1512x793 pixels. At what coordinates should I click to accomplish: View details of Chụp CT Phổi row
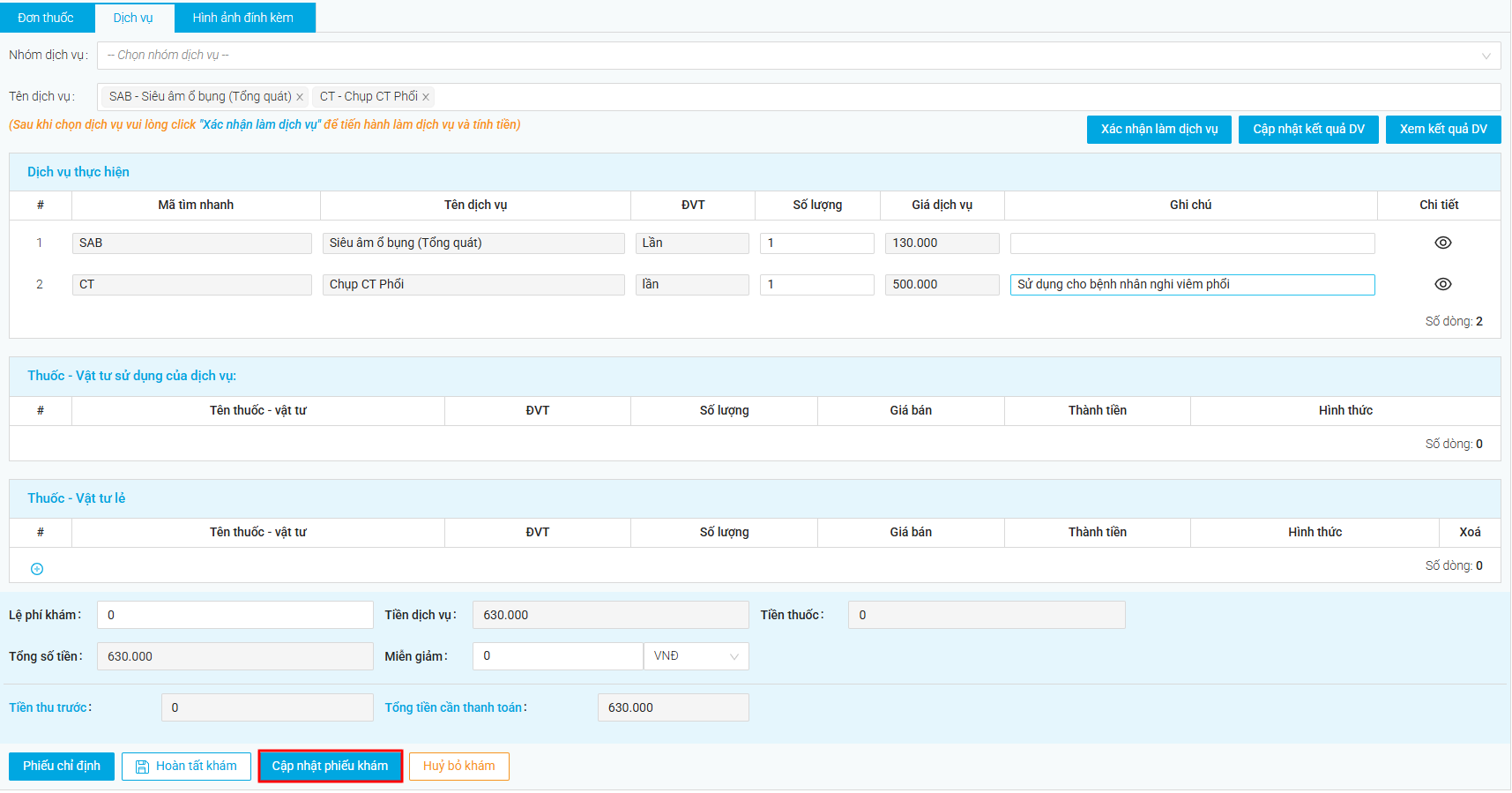coord(1442,284)
